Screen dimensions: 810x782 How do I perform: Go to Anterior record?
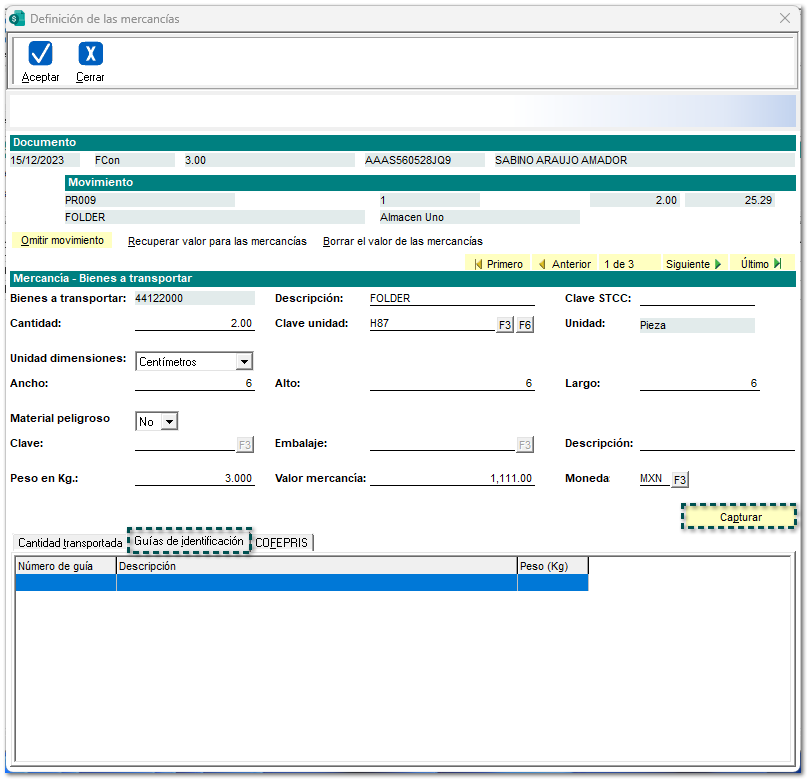pyautogui.click(x=564, y=264)
